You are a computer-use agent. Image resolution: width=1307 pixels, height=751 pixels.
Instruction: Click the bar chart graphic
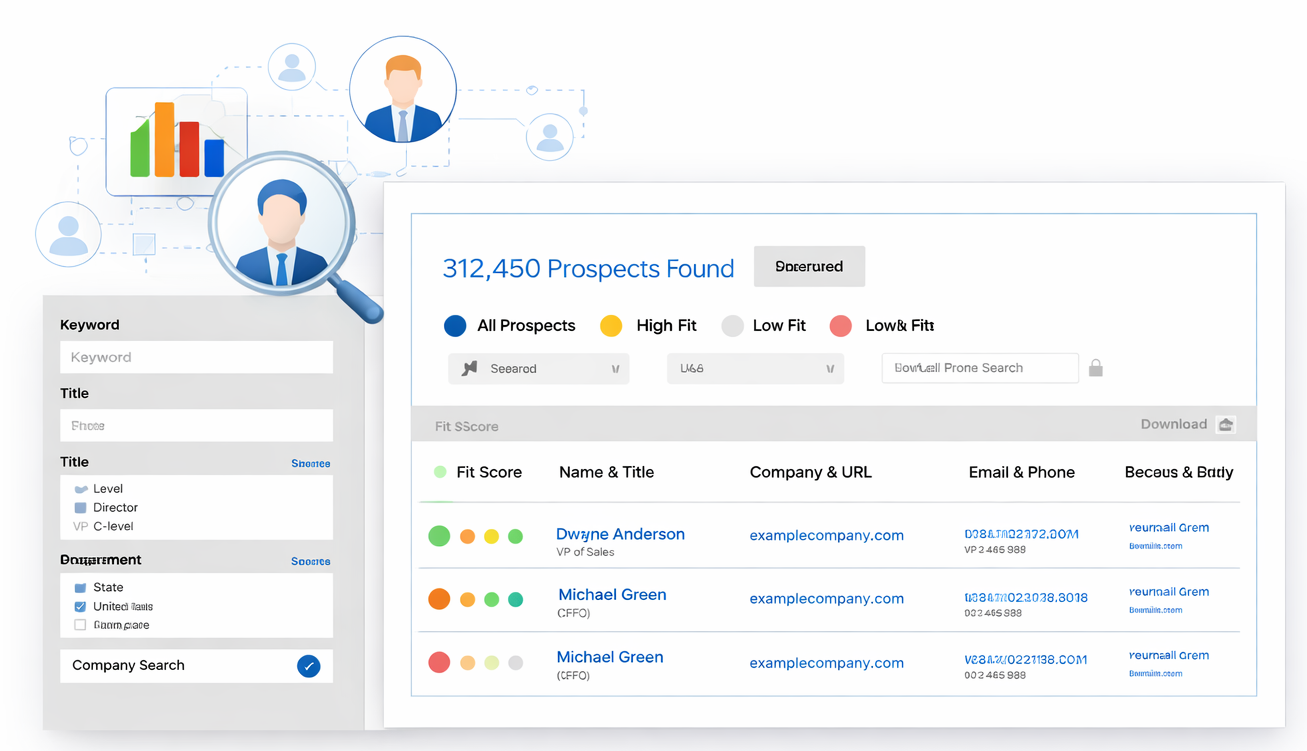click(177, 141)
